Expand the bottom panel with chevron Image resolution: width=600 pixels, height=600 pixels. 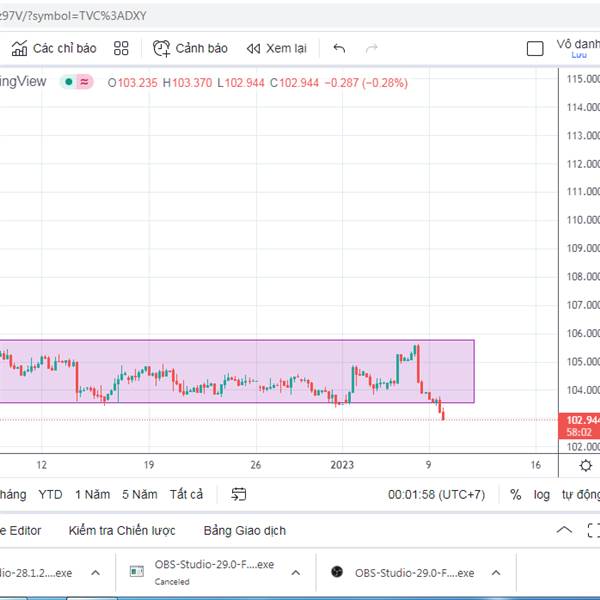[564, 530]
